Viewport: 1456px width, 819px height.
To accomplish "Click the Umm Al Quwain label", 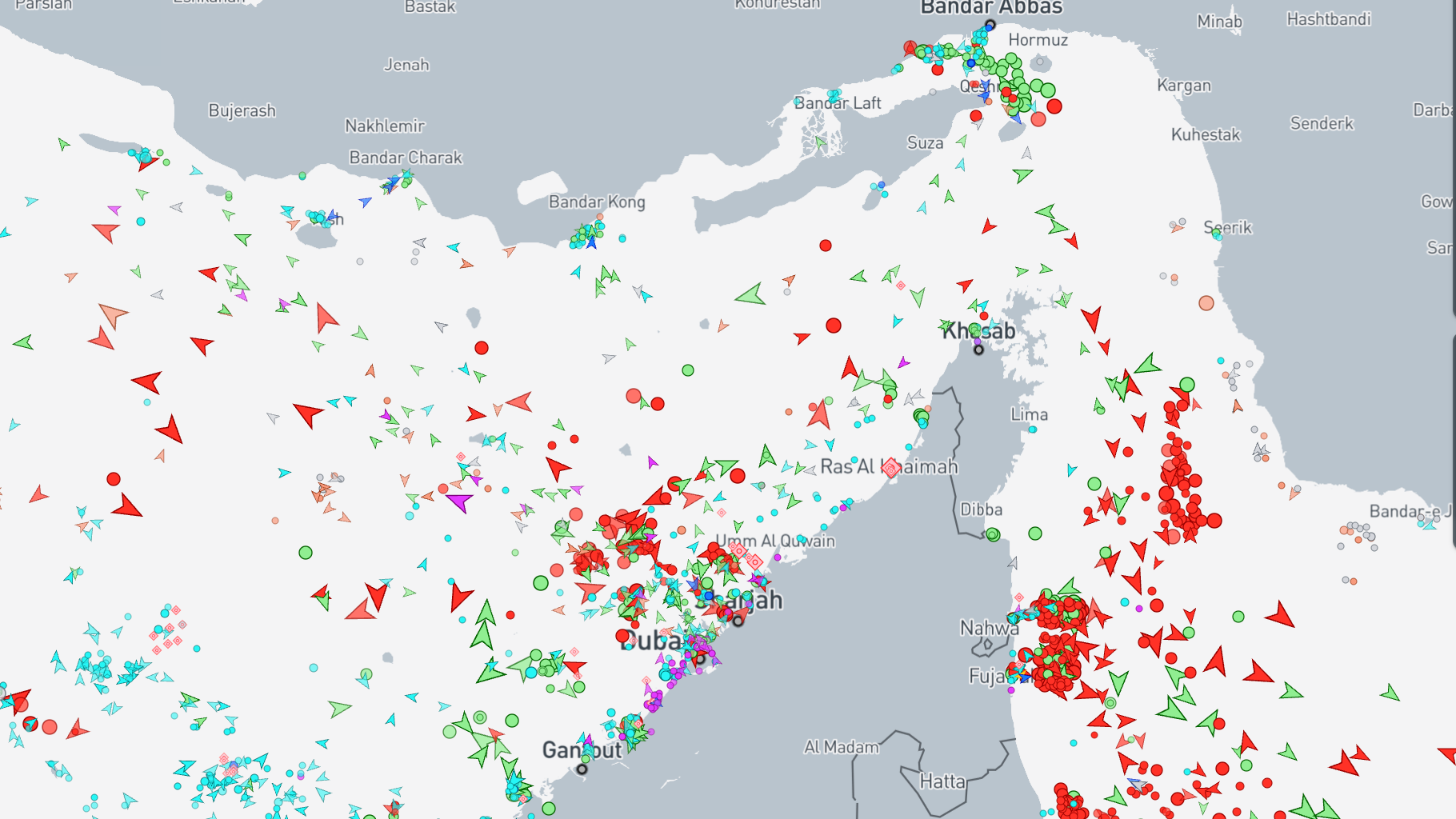I will tap(775, 541).
